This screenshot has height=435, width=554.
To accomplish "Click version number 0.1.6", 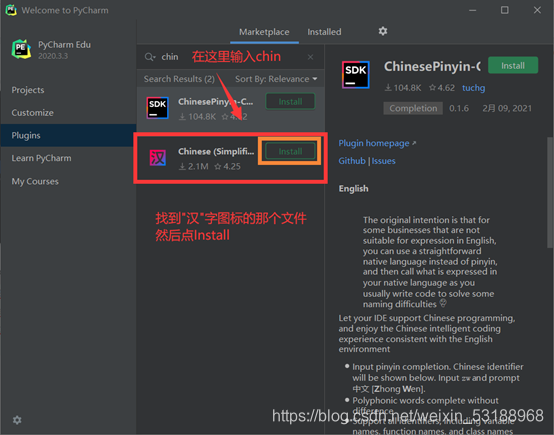I will 459,108.
